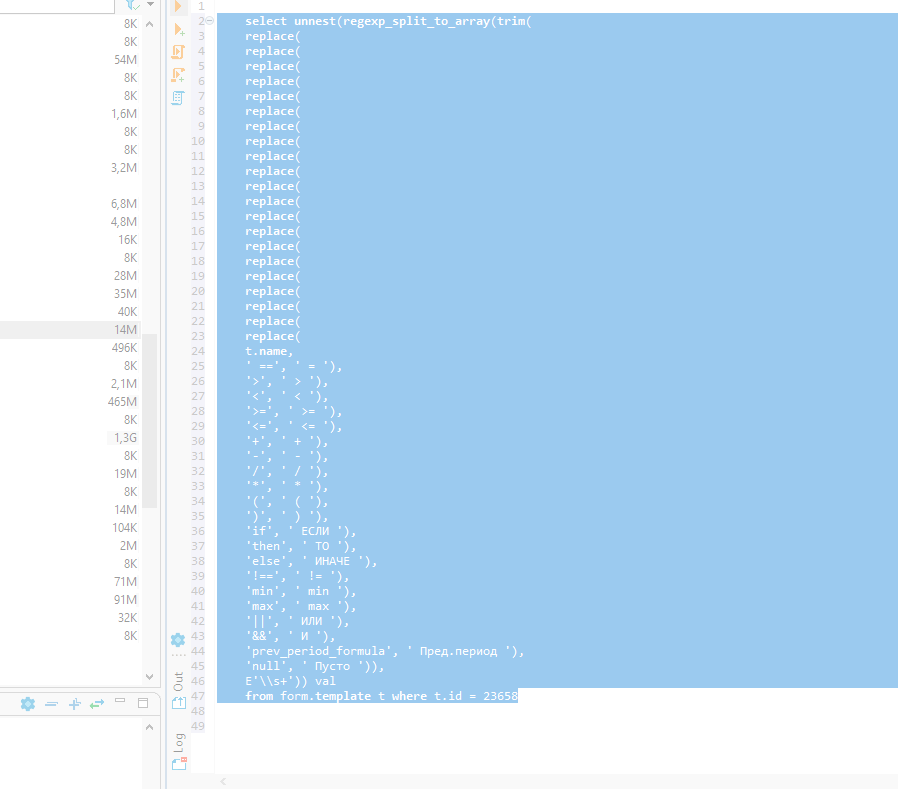Click the 'from form.template t where' line

tap(381, 696)
